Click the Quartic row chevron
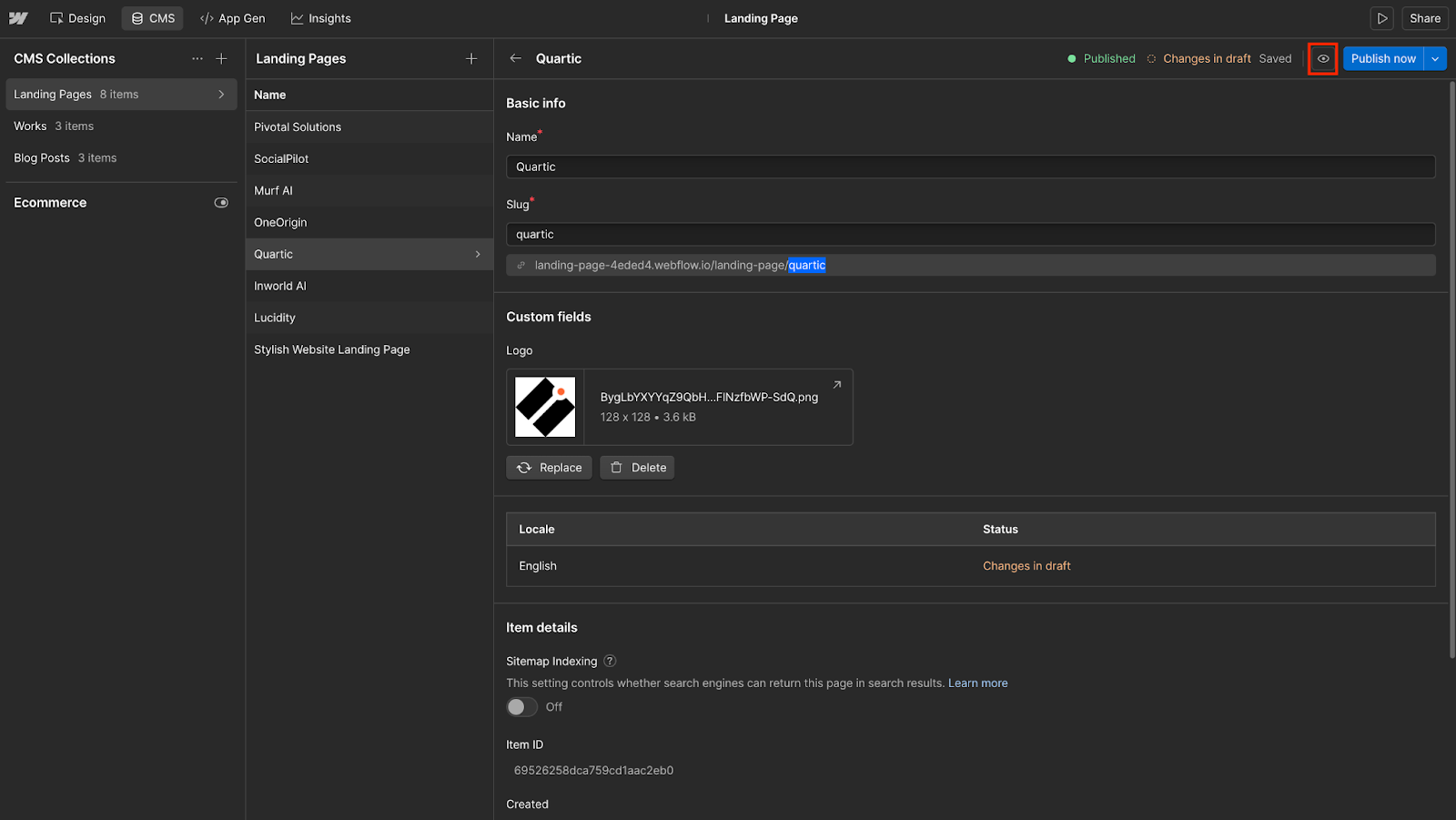The width and height of the screenshot is (1456, 820). (478, 254)
